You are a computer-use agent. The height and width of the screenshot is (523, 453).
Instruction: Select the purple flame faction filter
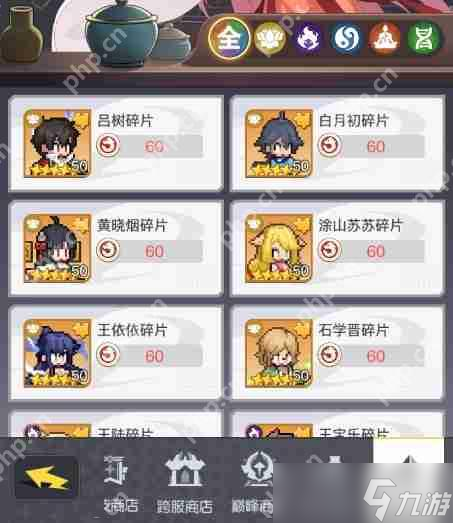308,38
